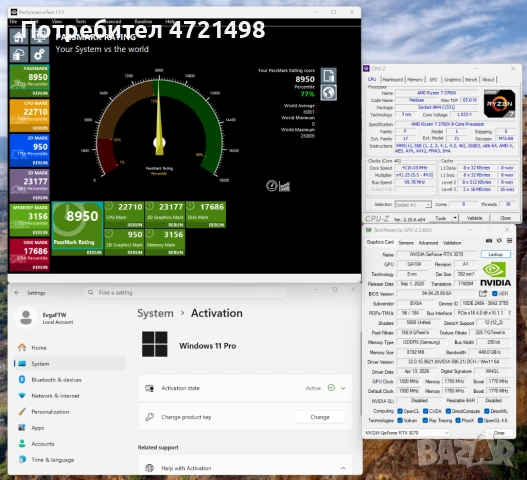Toggle the Vulkan checkbox
This screenshot has width=527, height=480.
click(x=400, y=420)
